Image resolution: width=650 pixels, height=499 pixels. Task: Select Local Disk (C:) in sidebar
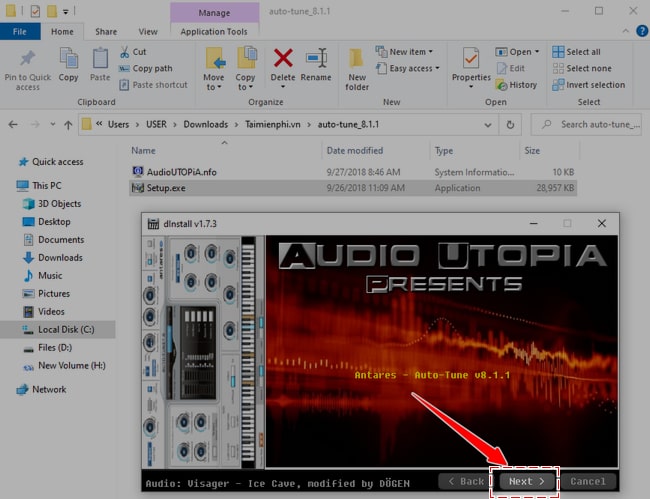[x=58, y=329]
